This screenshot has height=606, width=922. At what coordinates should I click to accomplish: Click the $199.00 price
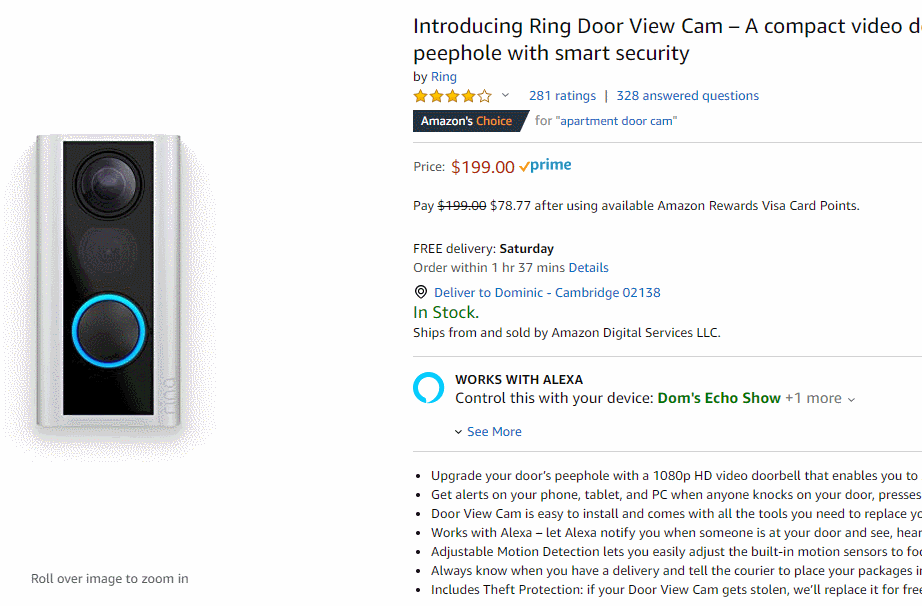[483, 167]
